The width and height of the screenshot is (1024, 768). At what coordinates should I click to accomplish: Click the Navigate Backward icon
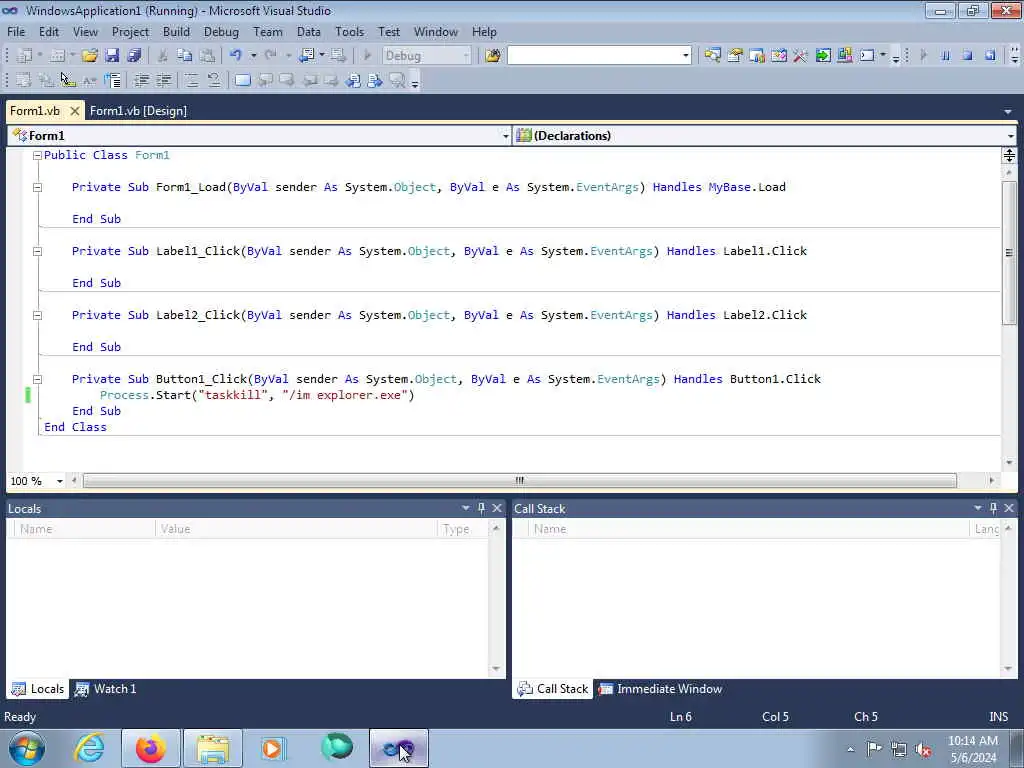point(307,56)
